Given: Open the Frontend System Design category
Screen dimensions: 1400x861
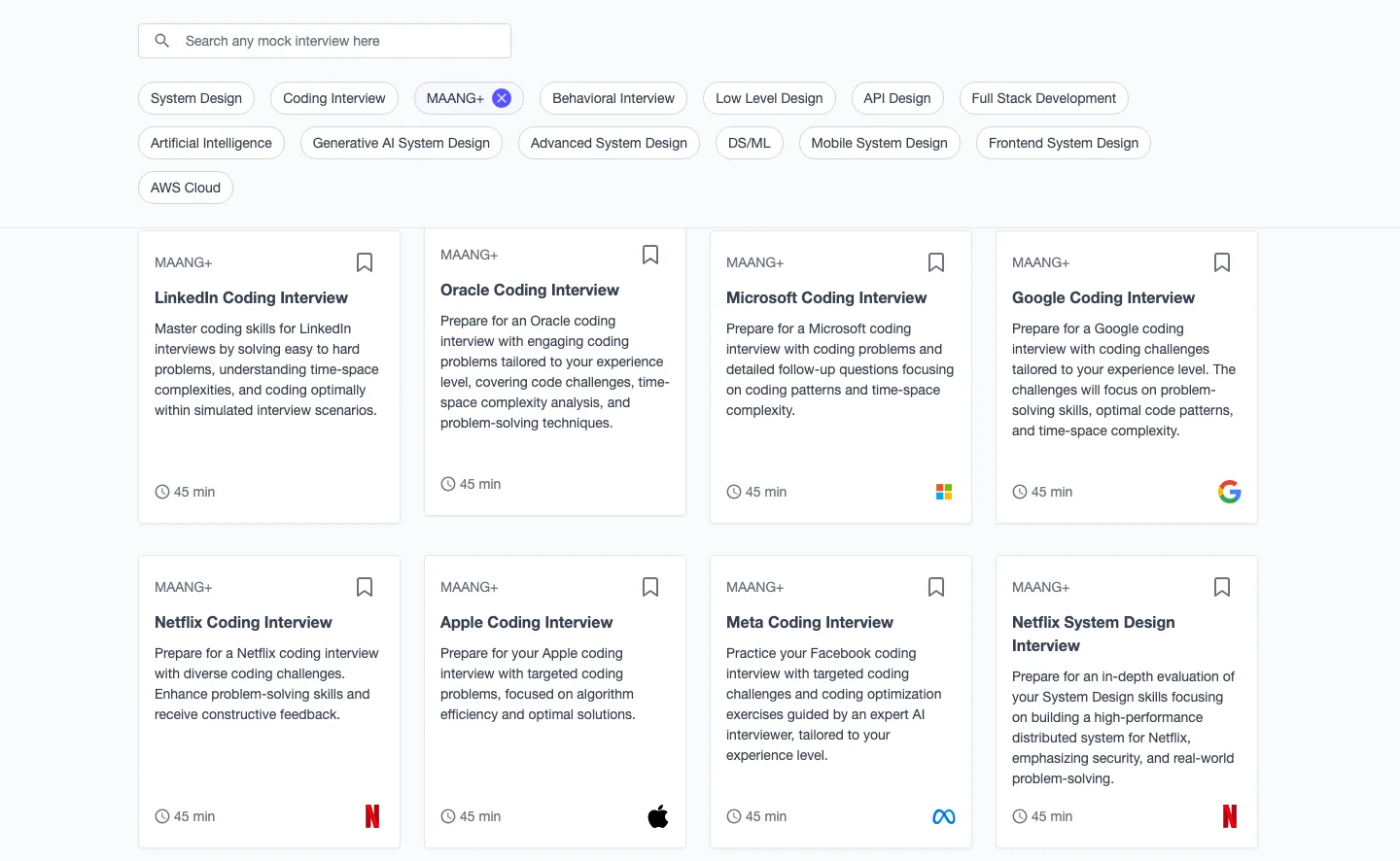Looking at the screenshot, I should click(x=1064, y=143).
